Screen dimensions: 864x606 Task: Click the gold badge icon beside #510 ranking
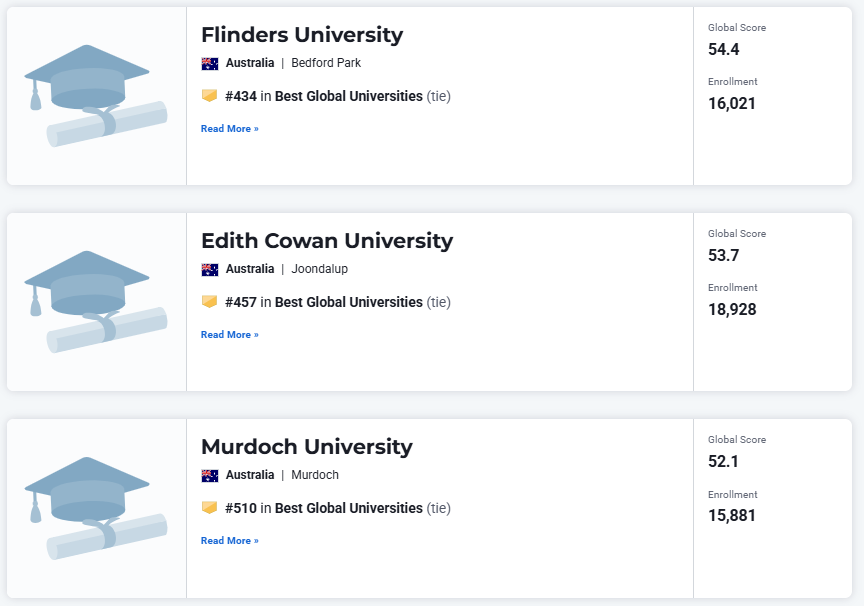[x=209, y=507]
